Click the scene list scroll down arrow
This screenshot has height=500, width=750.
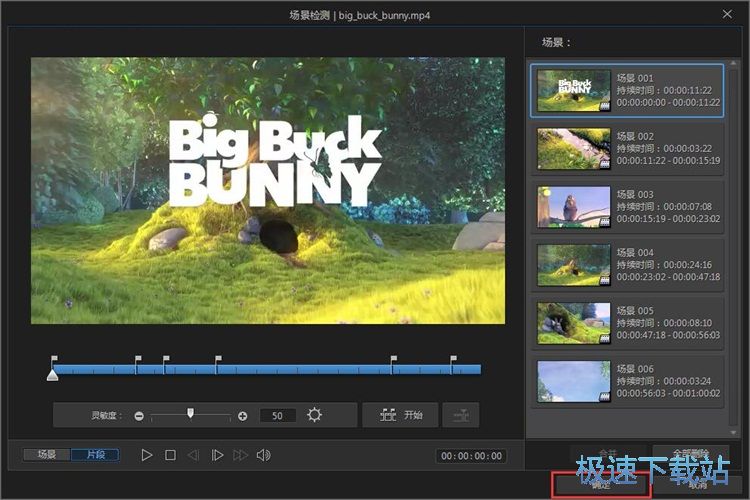point(734,433)
